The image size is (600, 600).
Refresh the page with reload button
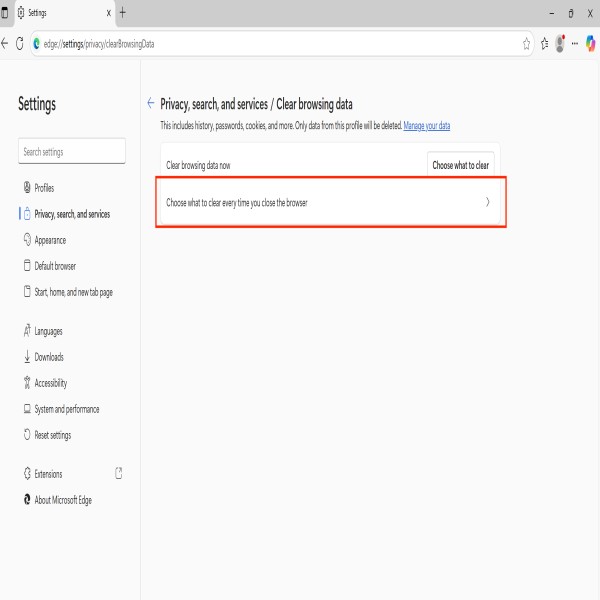click(20, 44)
